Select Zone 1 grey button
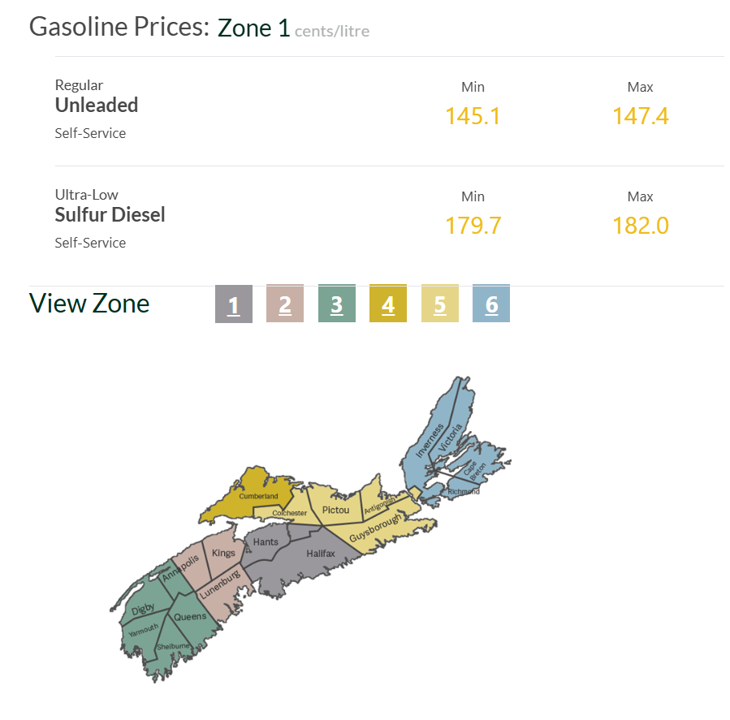The width and height of the screenshot is (730, 720). [x=233, y=305]
